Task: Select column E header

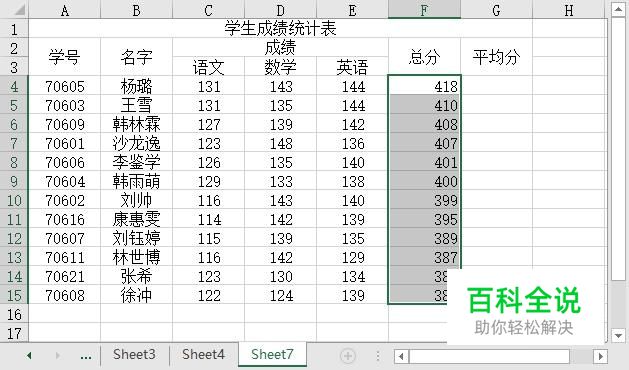Action: [352, 10]
